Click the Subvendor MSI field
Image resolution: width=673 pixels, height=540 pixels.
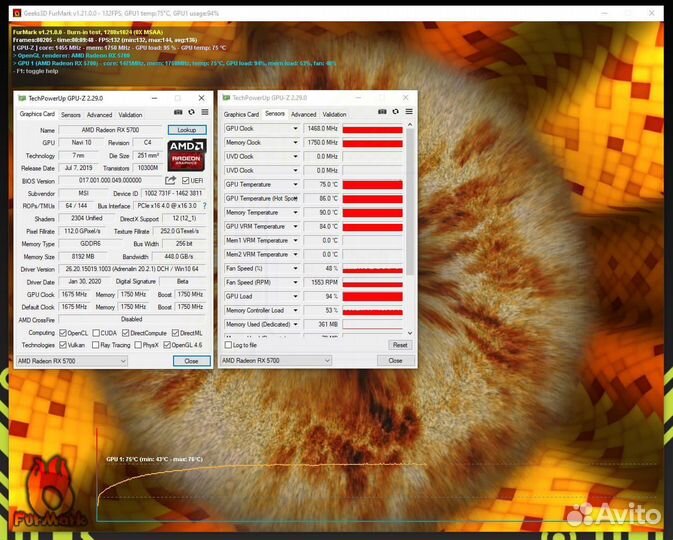pos(83,194)
